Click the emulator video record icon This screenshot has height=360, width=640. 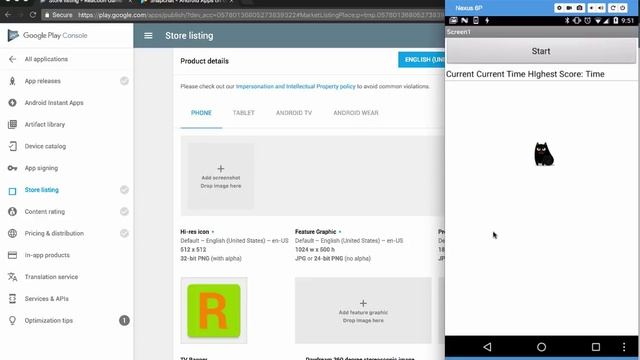click(x=569, y=8)
